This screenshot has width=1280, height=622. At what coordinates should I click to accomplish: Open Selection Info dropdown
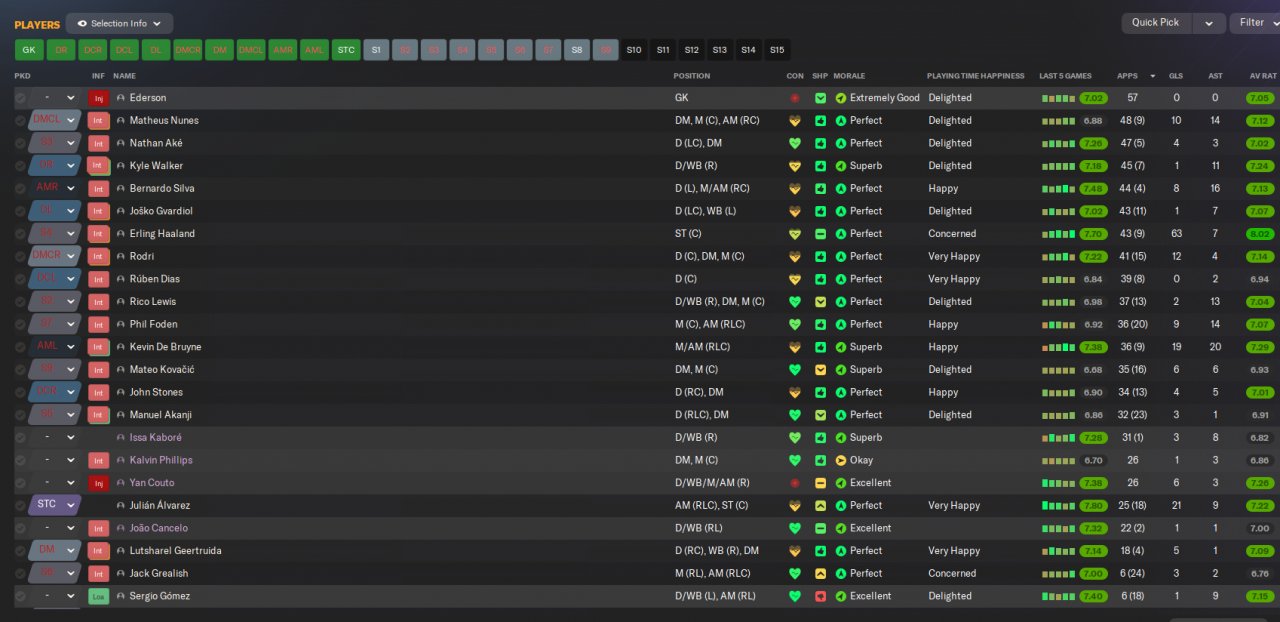(x=119, y=23)
